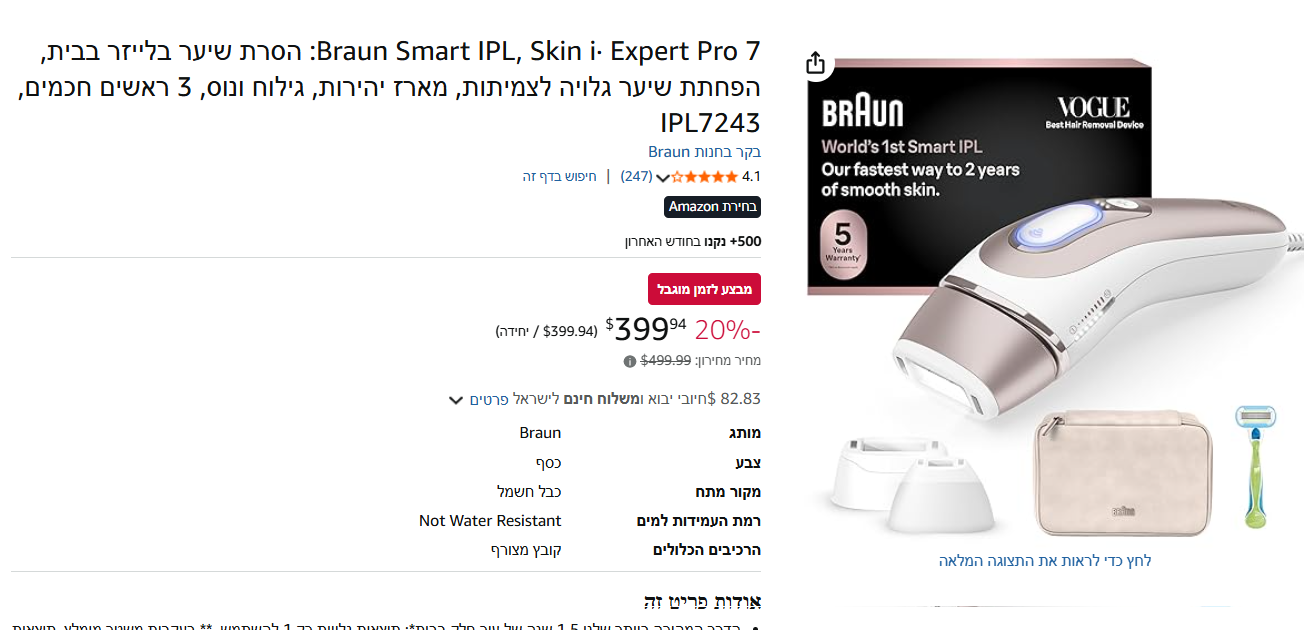The width and height of the screenshot is (1304, 630).
Task: Click the Vogue logo on the box
Action: (x=1093, y=108)
